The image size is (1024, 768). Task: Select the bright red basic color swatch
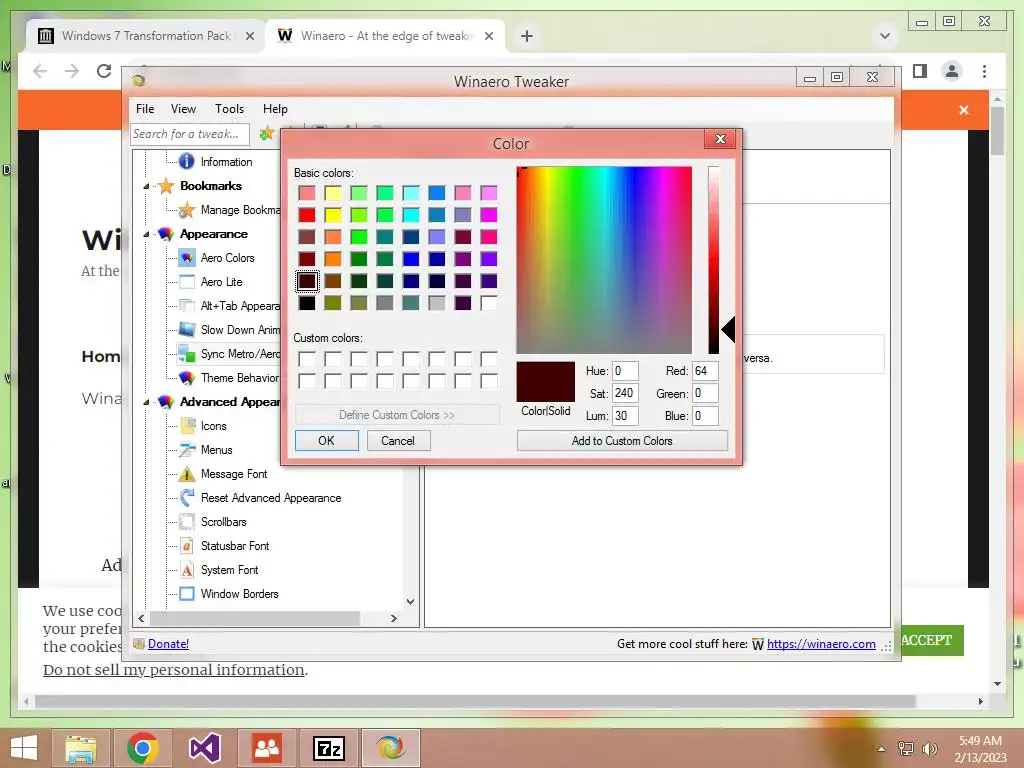click(x=307, y=215)
